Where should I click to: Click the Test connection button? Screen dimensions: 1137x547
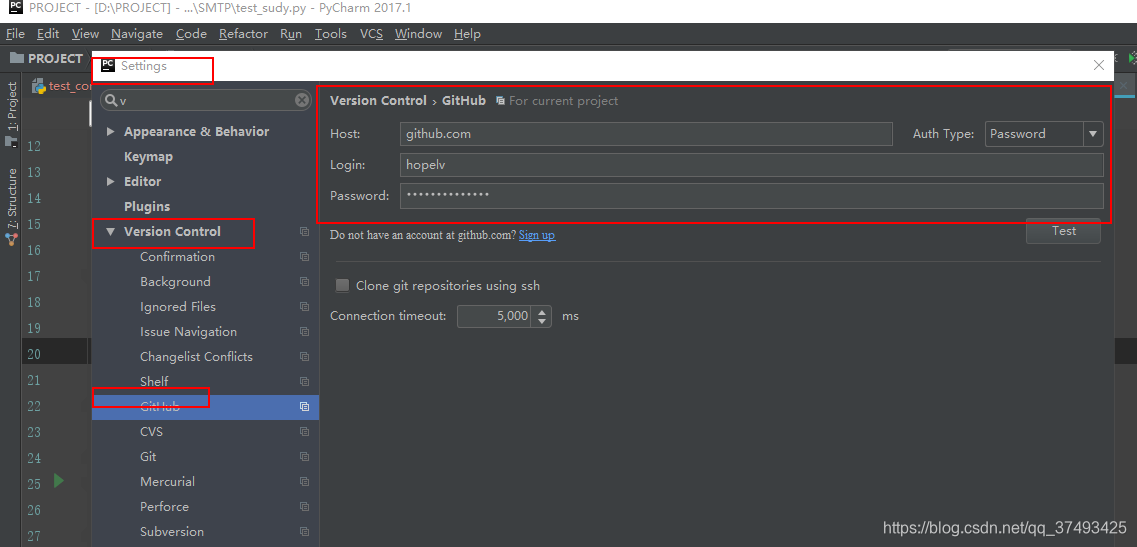click(1063, 231)
